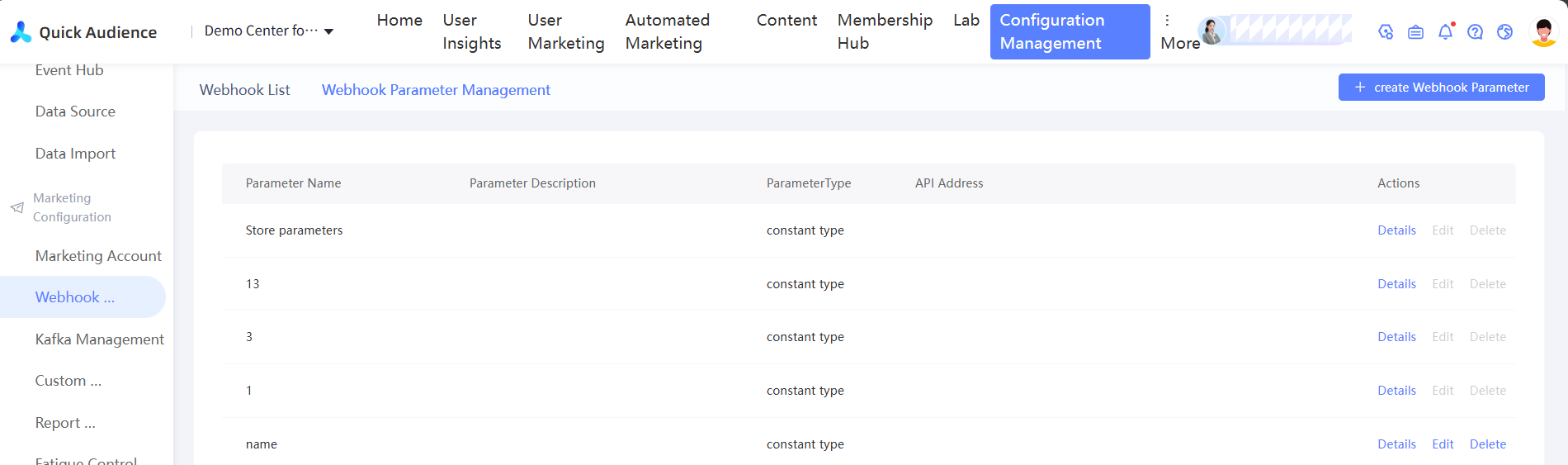Viewport: 1568px width, 465px height.
Task: Click the assistant avatar banner
Action: pyautogui.click(x=1274, y=31)
